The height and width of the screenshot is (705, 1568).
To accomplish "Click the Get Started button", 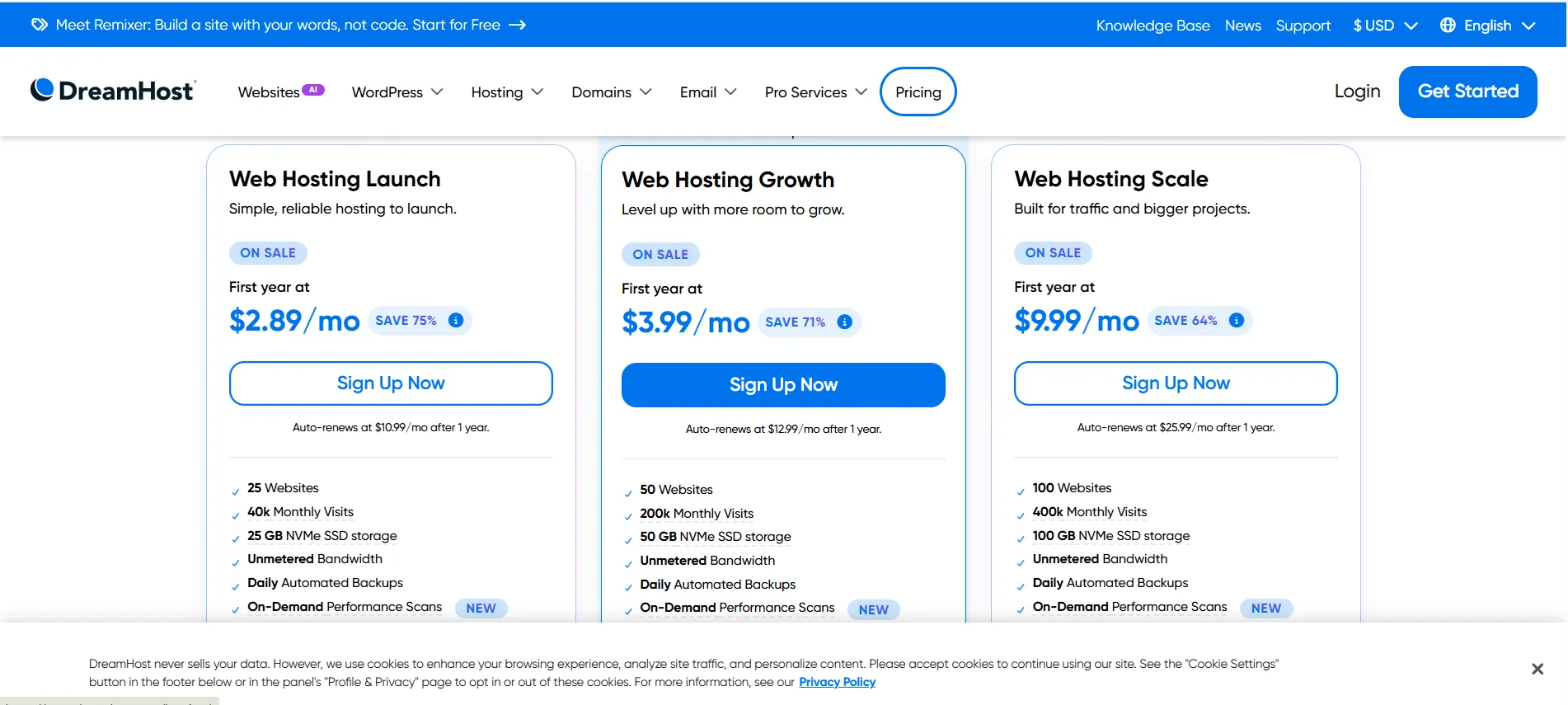I will point(1467,92).
